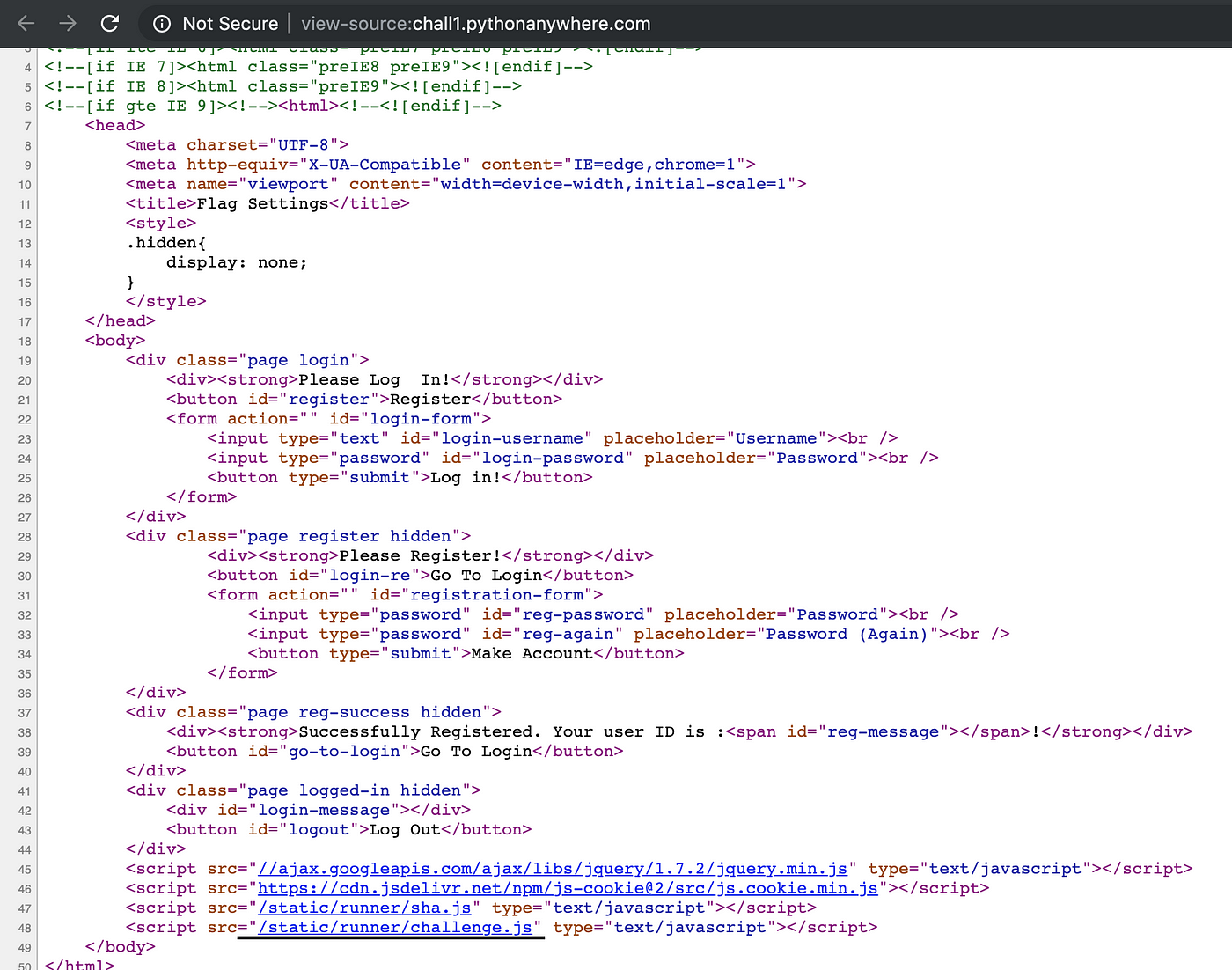
Task: Click the 'width=device-width,initial-scale=1' content value
Action: pyautogui.click(x=613, y=184)
